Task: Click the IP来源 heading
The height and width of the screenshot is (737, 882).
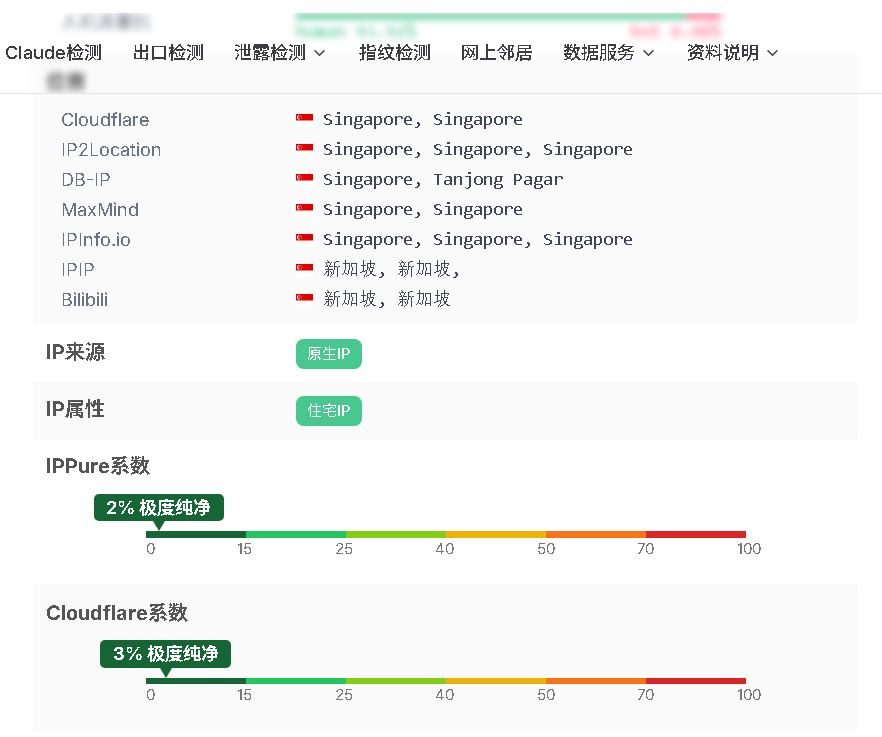Action: pos(75,352)
